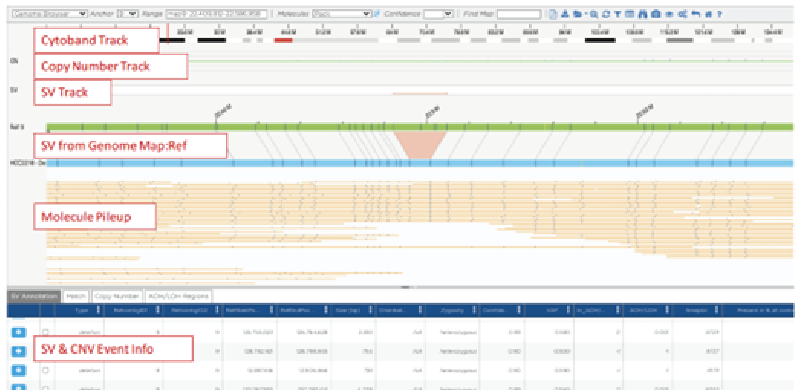Open help via the question mark icon
This screenshot has width=801, height=391.
click(x=719, y=14)
